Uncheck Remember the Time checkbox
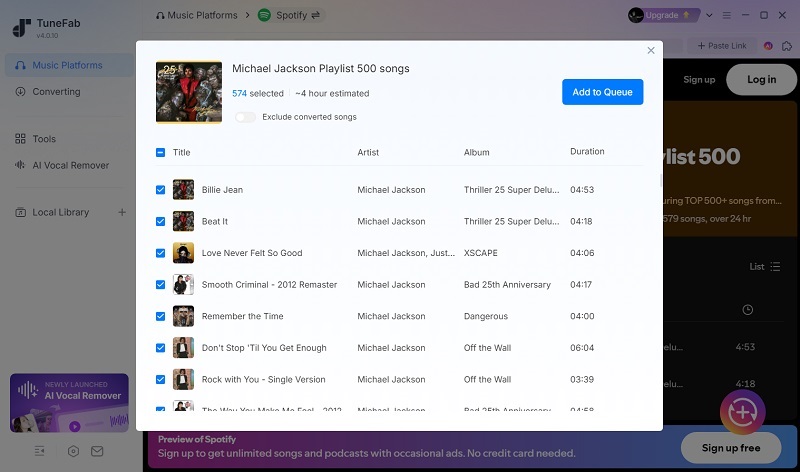The width and height of the screenshot is (800, 472). [x=160, y=316]
